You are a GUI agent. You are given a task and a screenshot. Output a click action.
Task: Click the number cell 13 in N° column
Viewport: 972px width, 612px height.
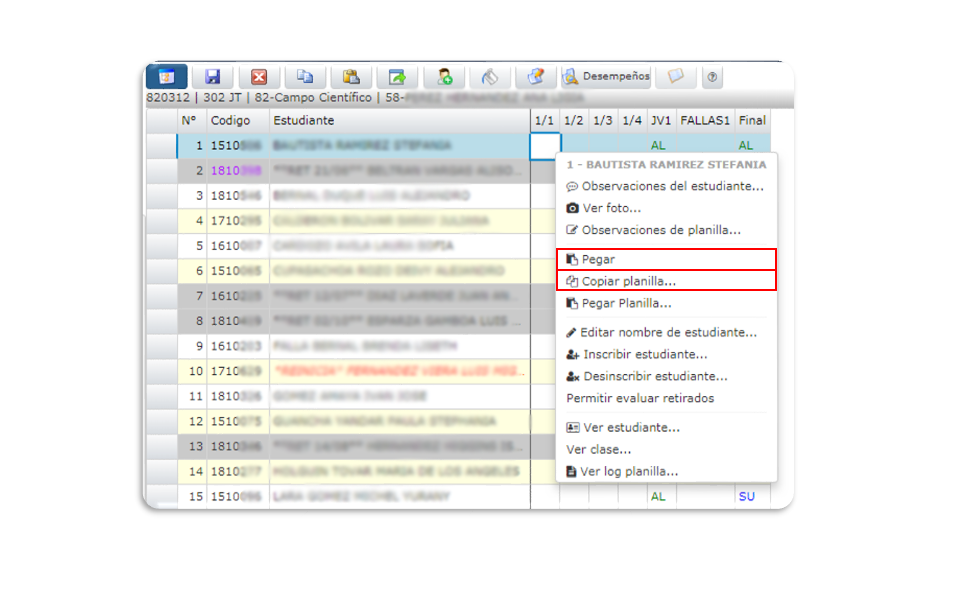click(x=192, y=446)
